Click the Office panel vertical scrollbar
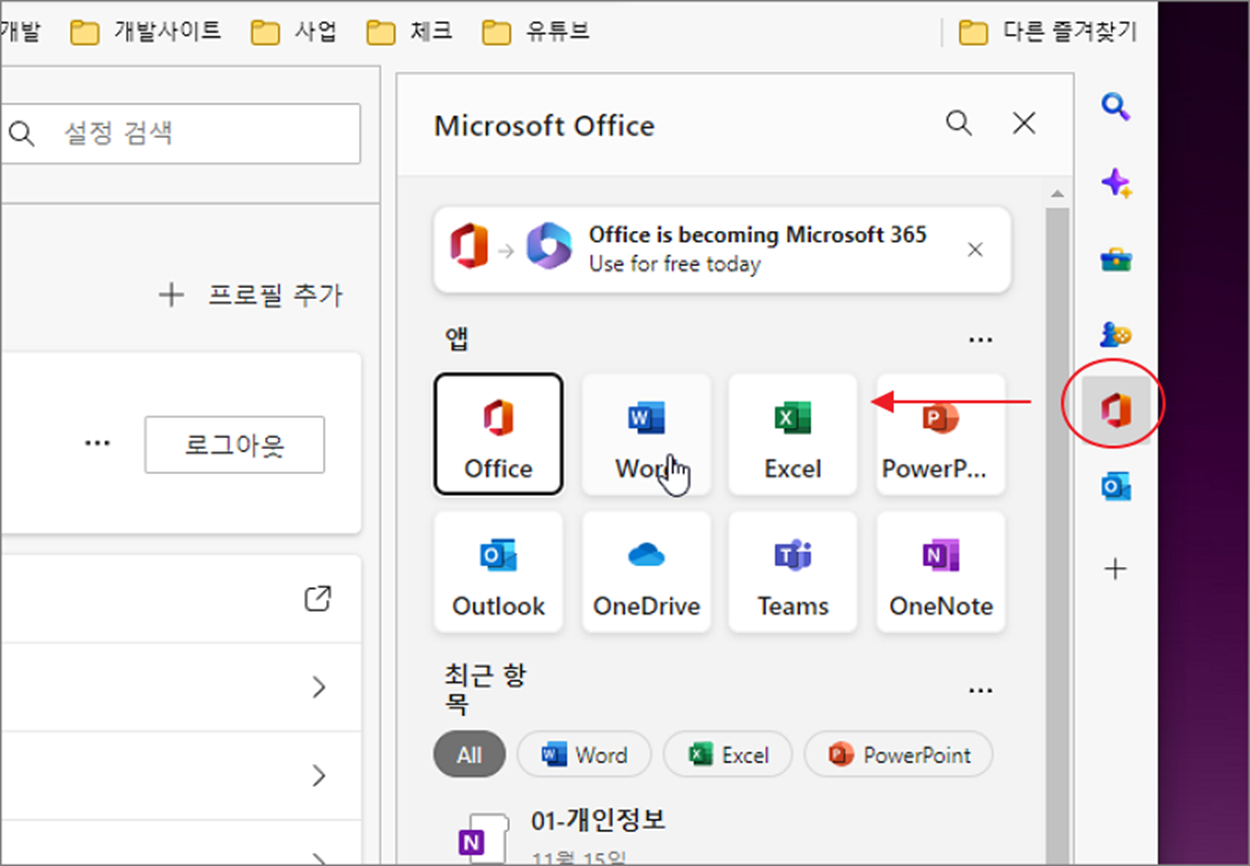1250x866 pixels. (x=1057, y=535)
